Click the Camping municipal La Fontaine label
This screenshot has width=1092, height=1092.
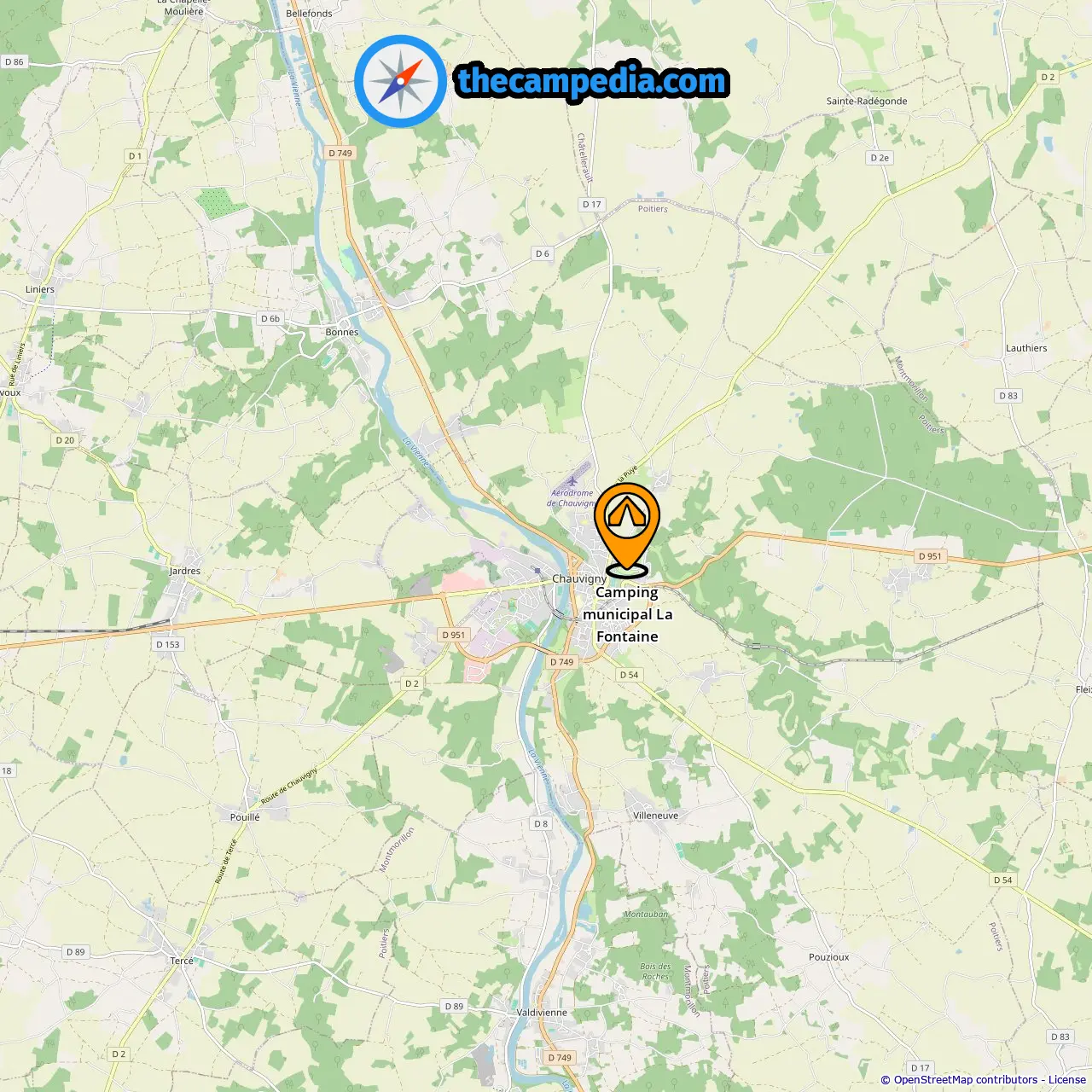(x=627, y=614)
